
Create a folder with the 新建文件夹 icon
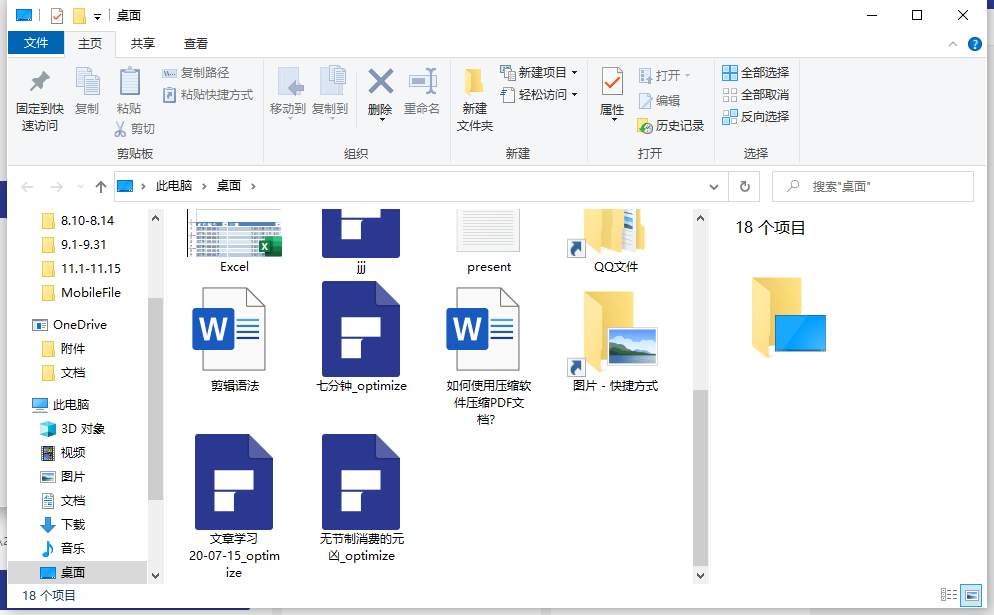(473, 100)
